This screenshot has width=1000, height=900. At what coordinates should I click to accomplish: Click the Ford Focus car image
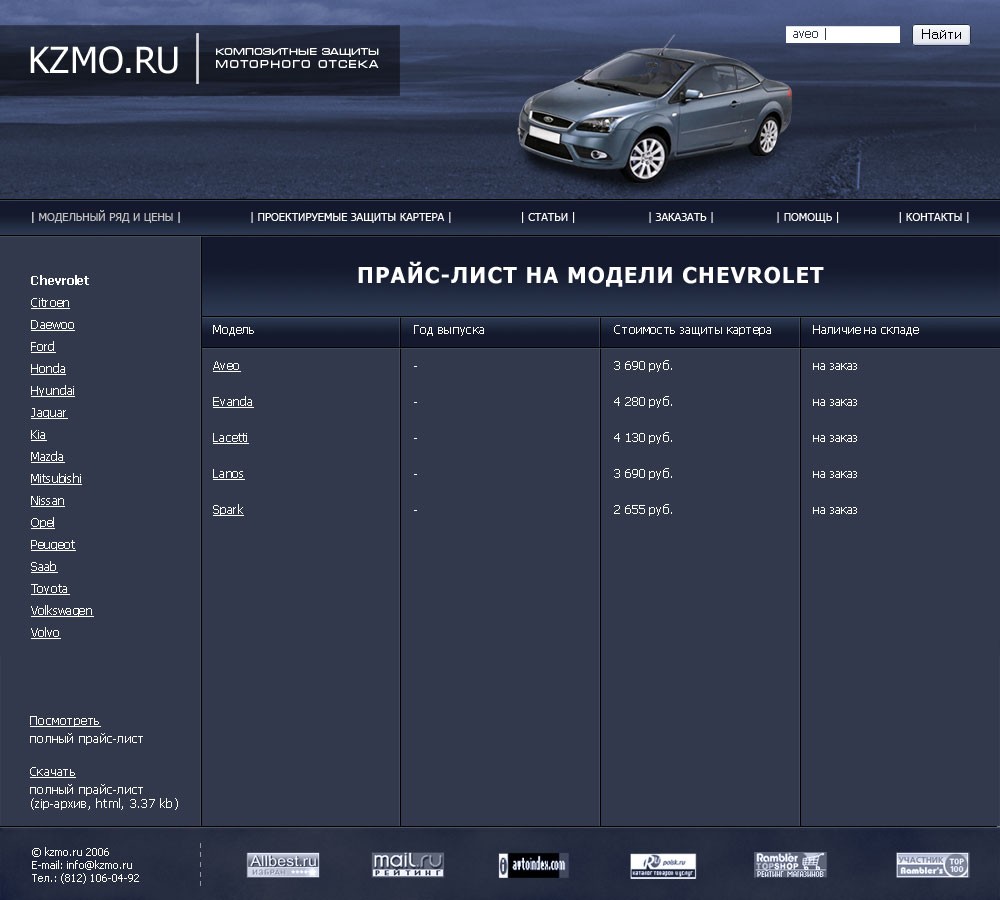point(654,110)
